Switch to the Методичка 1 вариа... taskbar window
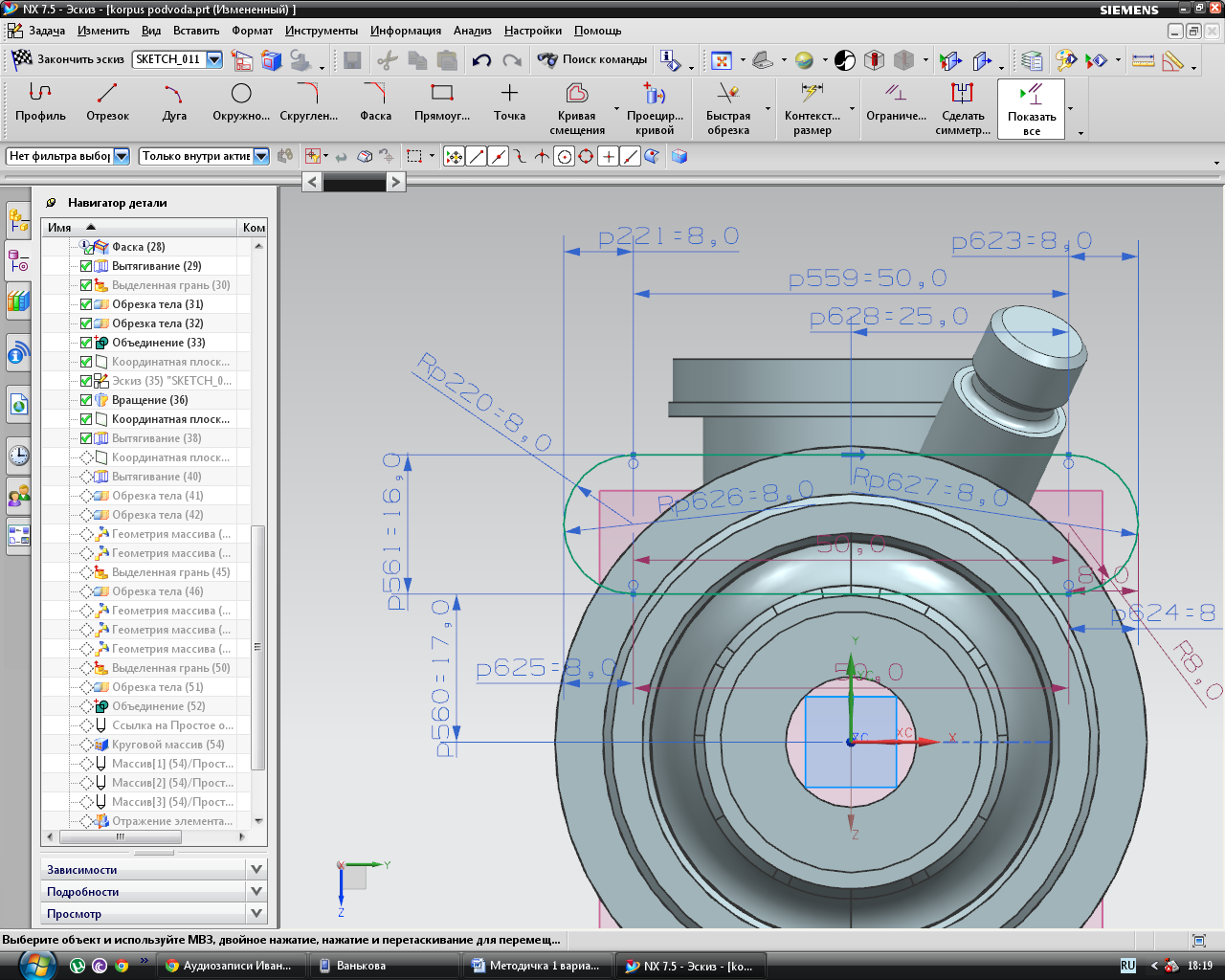Image resolution: width=1225 pixels, height=980 pixels. point(536,966)
